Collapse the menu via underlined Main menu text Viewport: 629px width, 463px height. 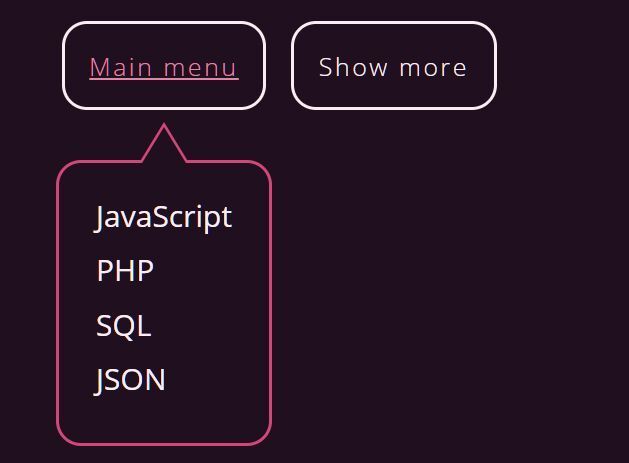click(164, 67)
